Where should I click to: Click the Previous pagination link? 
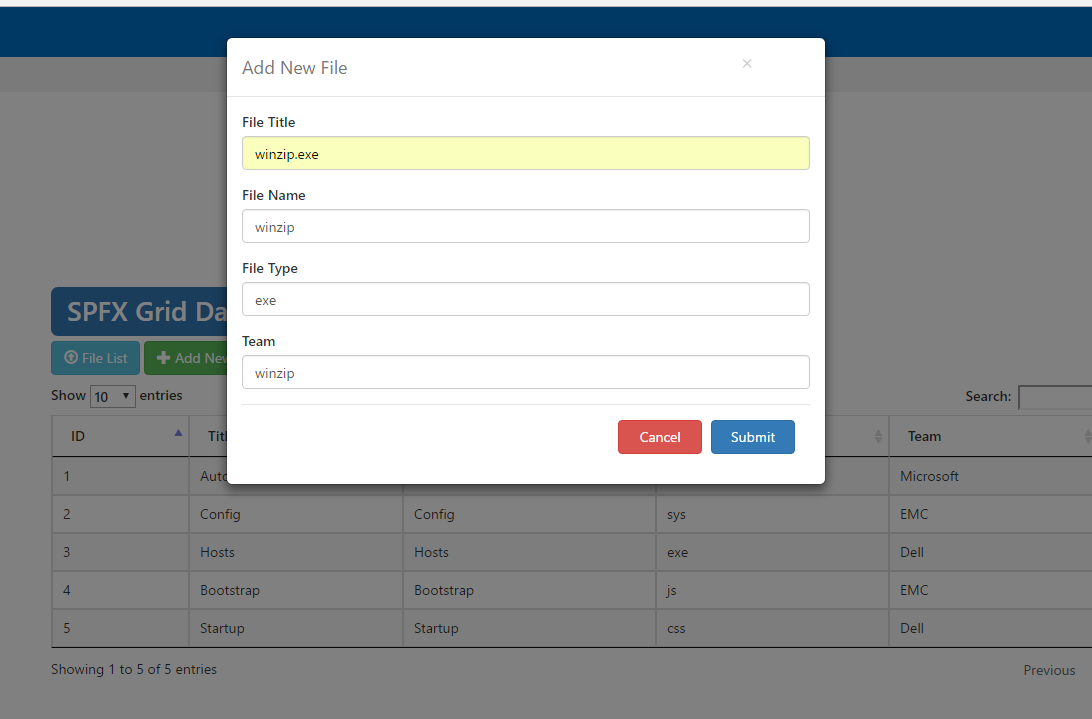click(1049, 669)
